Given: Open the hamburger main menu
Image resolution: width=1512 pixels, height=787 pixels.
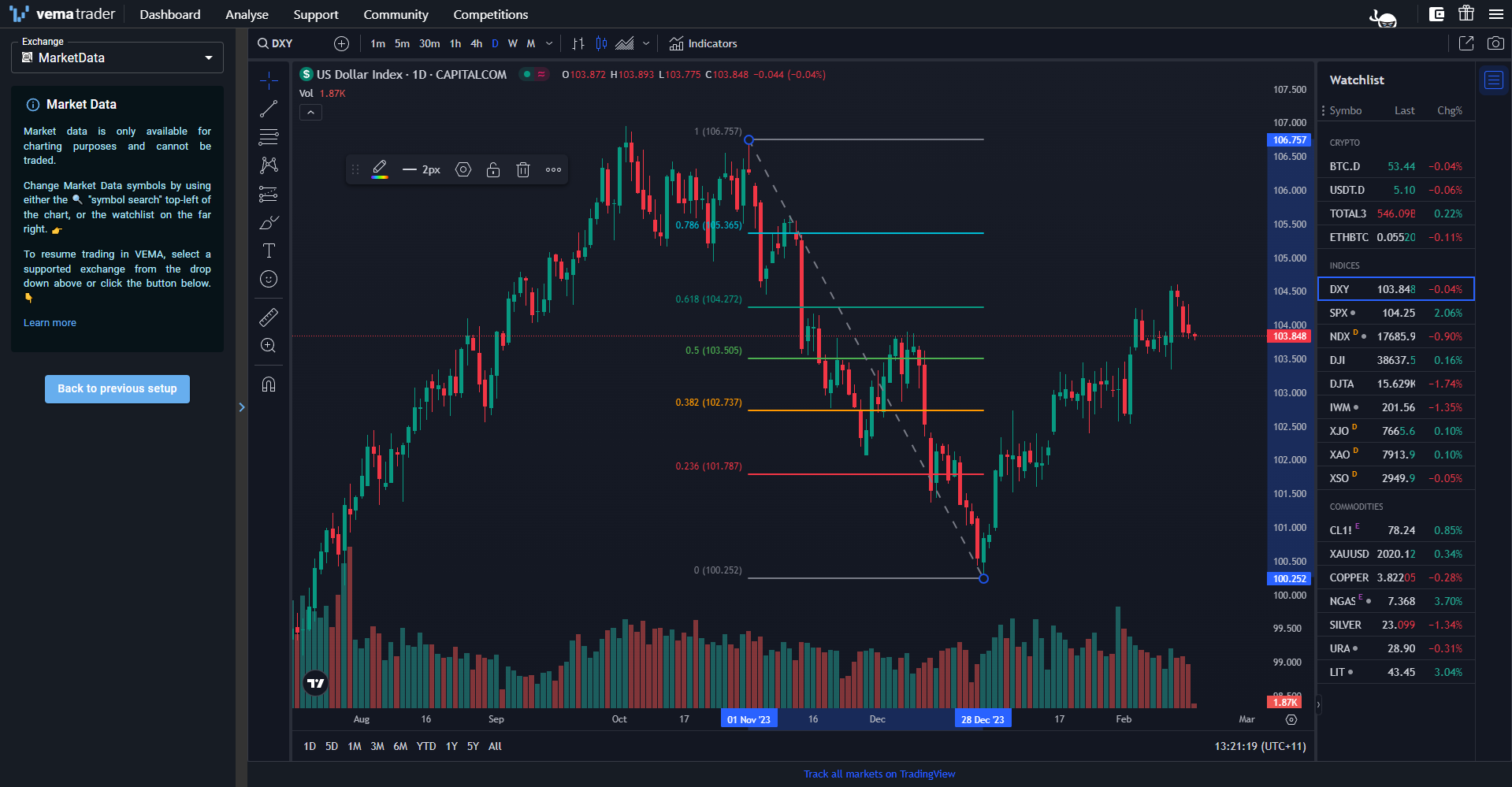Looking at the screenshot, I should pos(1496,13).
